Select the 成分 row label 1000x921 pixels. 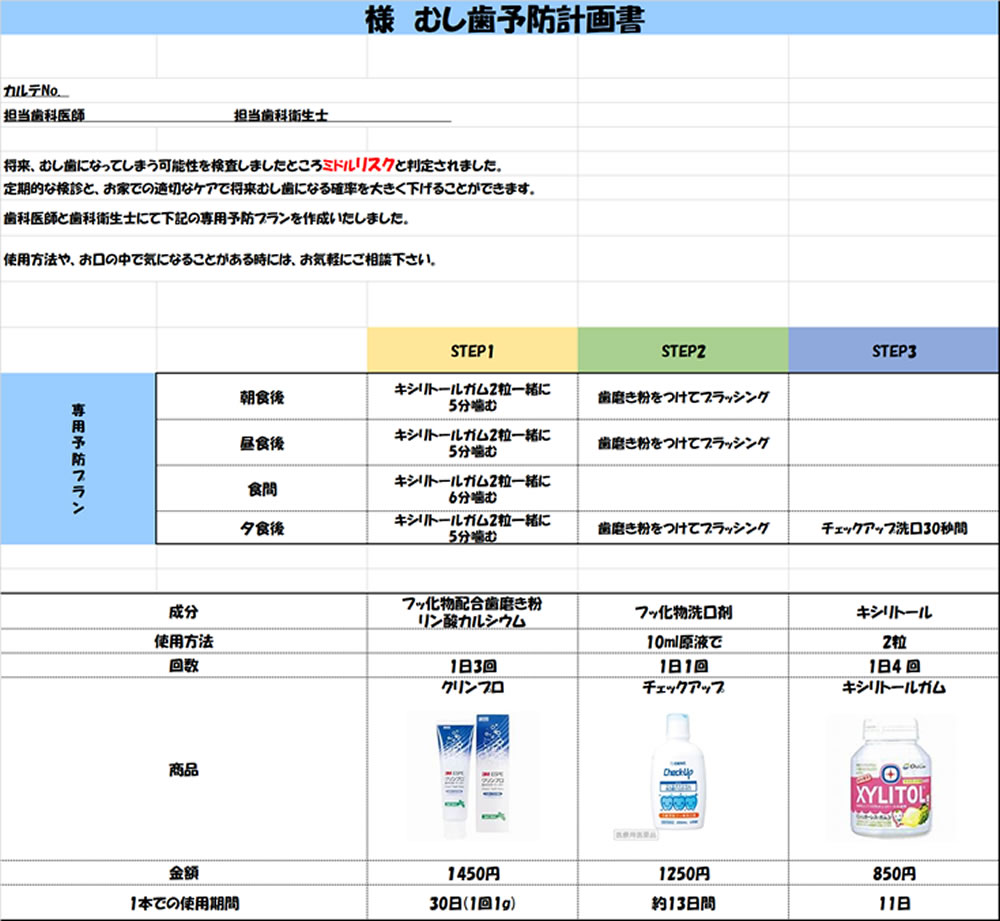point(184,612)
